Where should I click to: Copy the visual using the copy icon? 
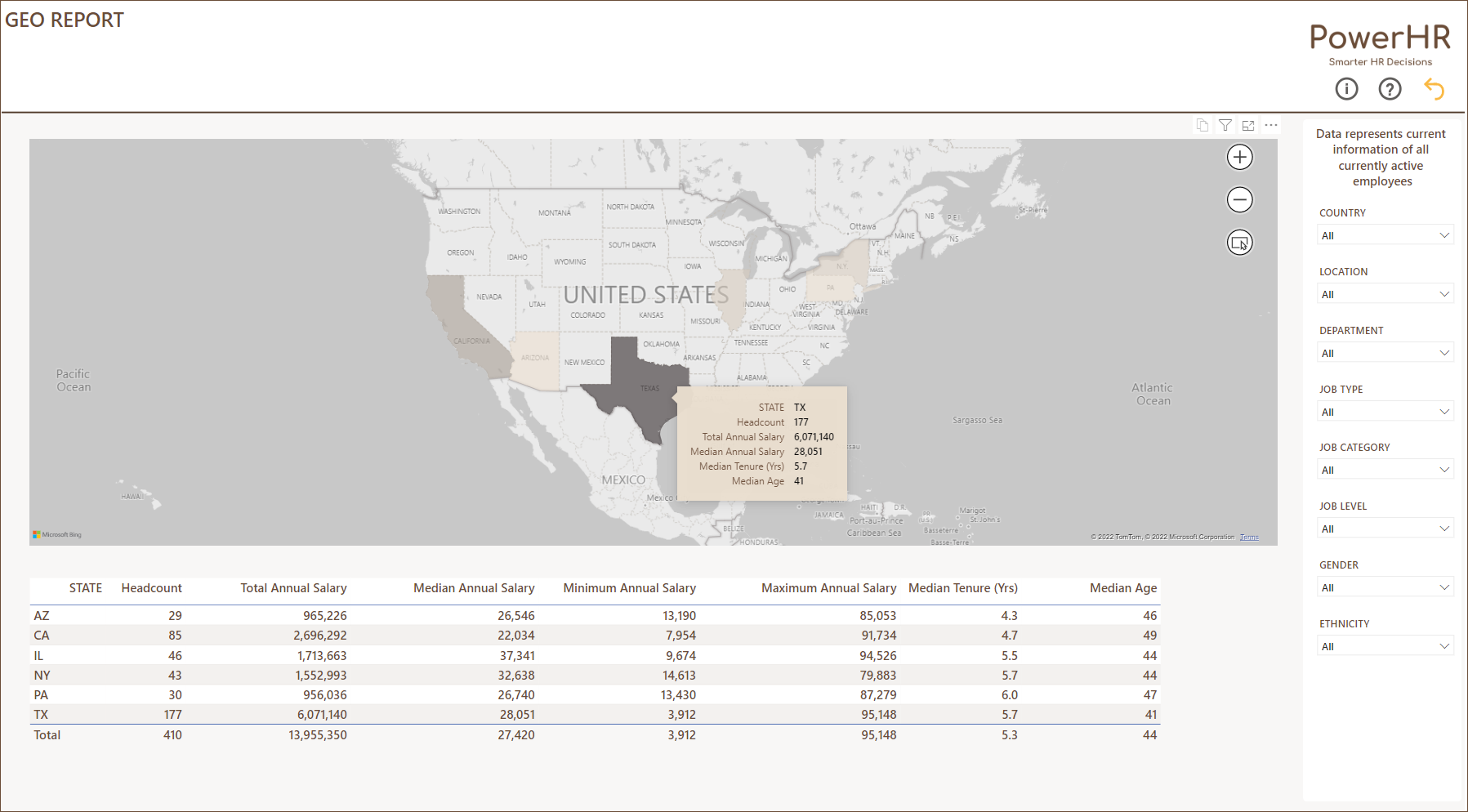click(x=1203, y=125)
